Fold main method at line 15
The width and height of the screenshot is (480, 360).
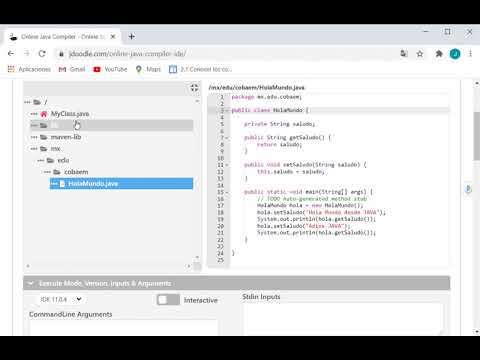tap(227, 192)
